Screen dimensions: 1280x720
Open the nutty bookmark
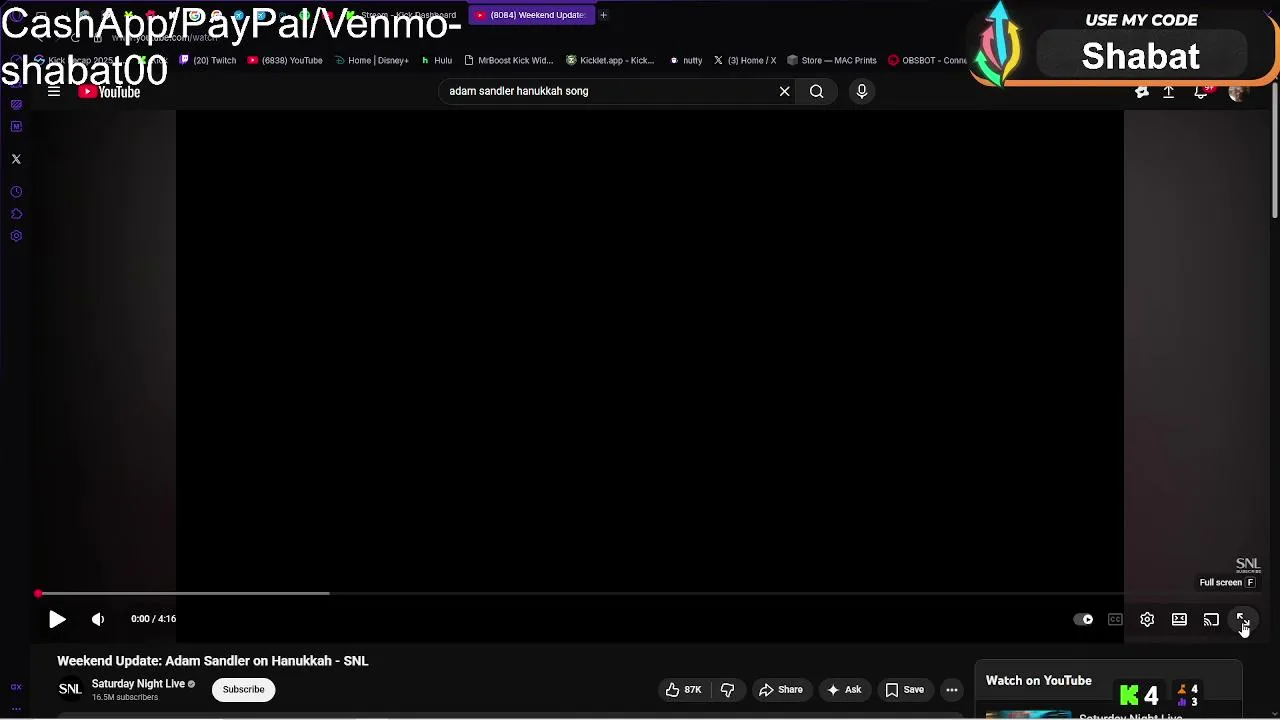click(686, 60)
